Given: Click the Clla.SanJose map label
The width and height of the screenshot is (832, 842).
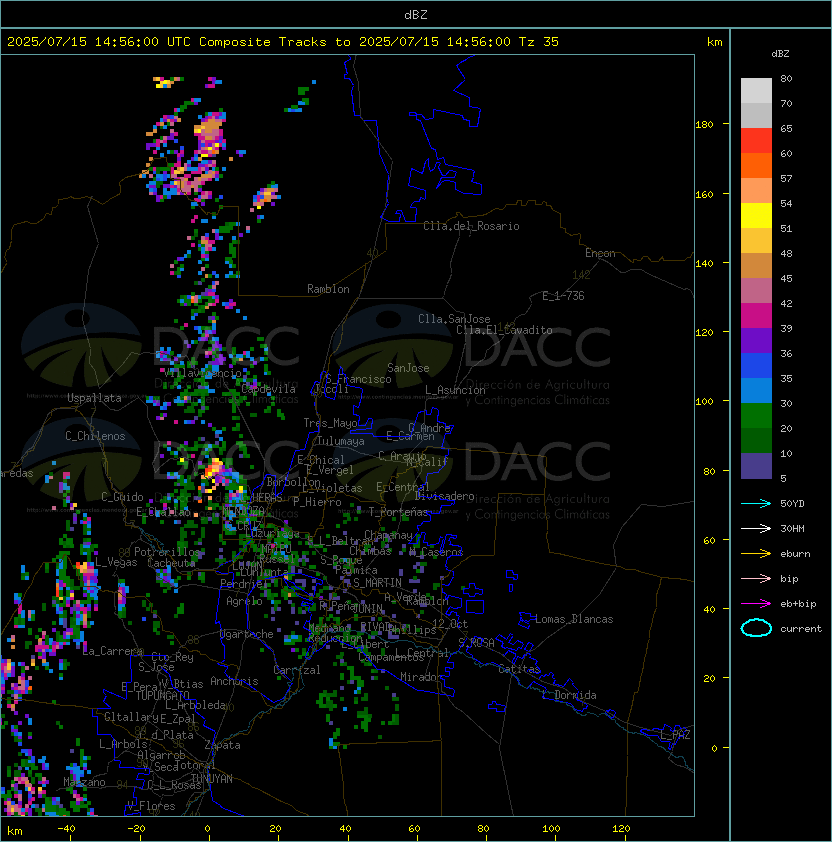Looking at the screenshot, I should pyautogui.click(x=454, y=319).
